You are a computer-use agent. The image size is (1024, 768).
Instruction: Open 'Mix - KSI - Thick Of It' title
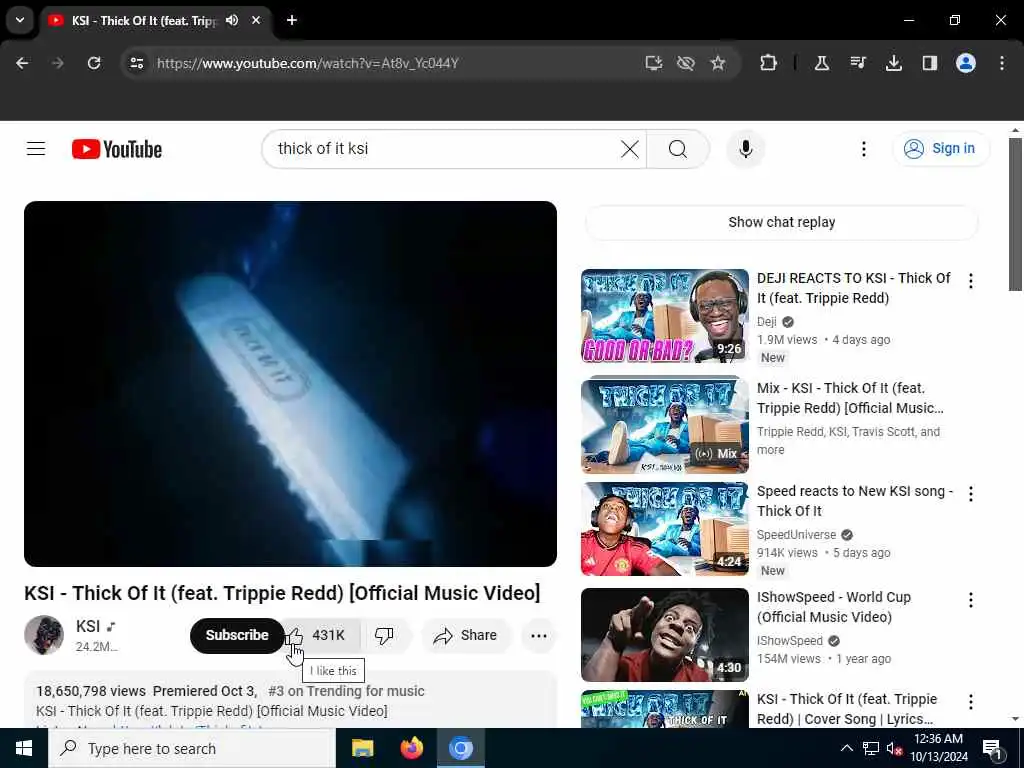pyautogui.click(x=850, y=398)
